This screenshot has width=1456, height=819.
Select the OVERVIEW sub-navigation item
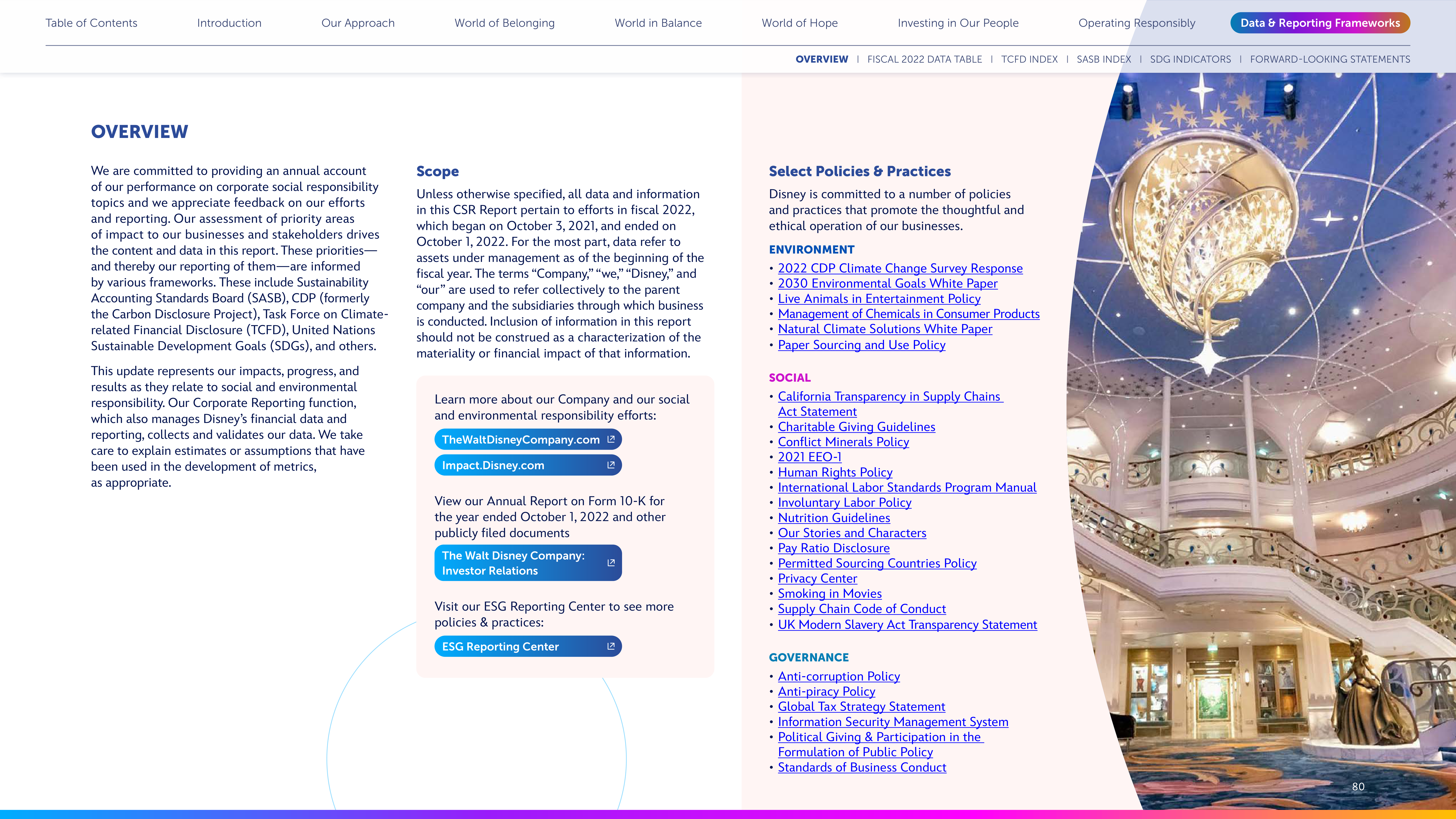pyautogui.click(x=822, y=59)
